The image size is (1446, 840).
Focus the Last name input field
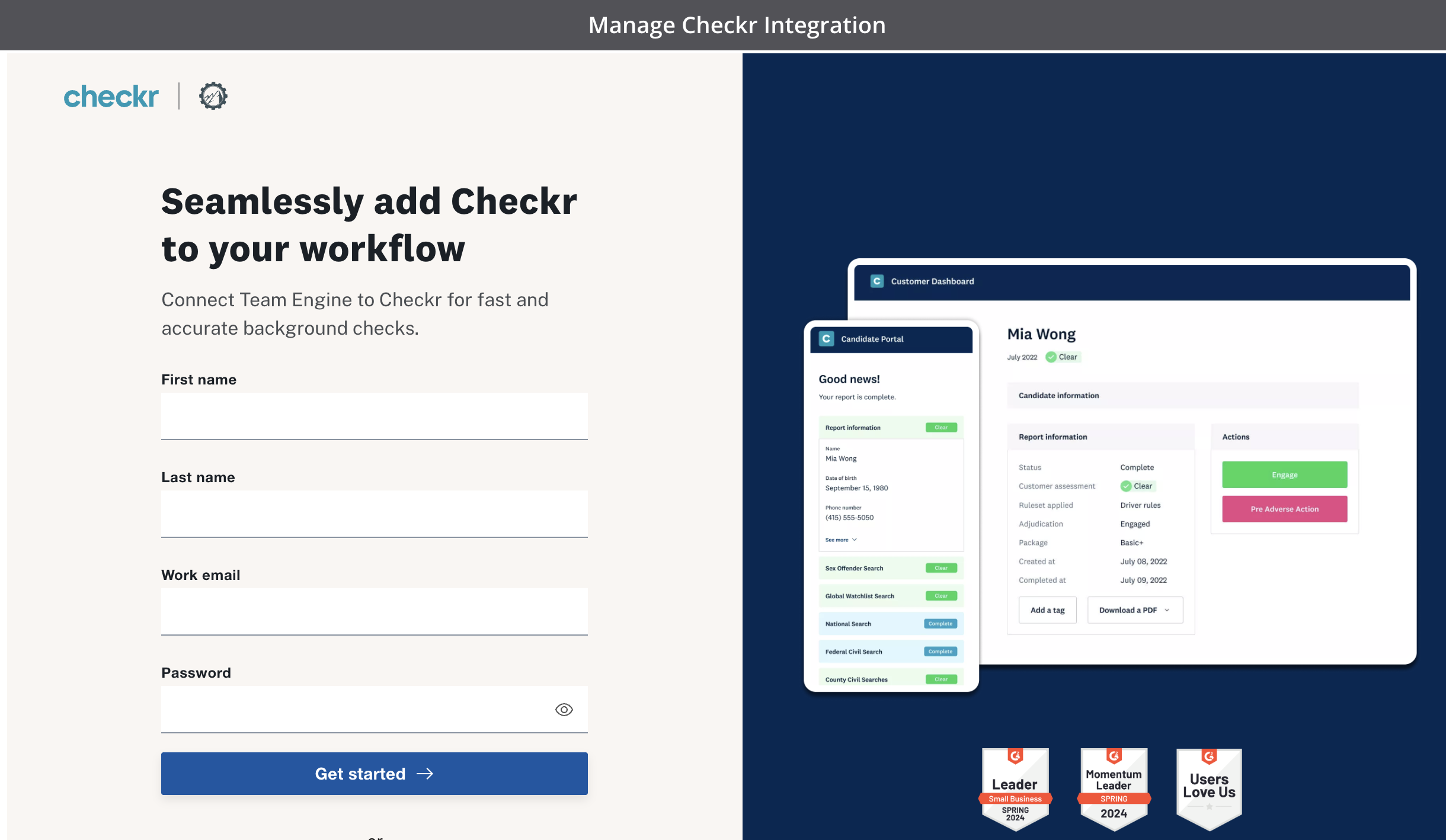click(374, 514)
